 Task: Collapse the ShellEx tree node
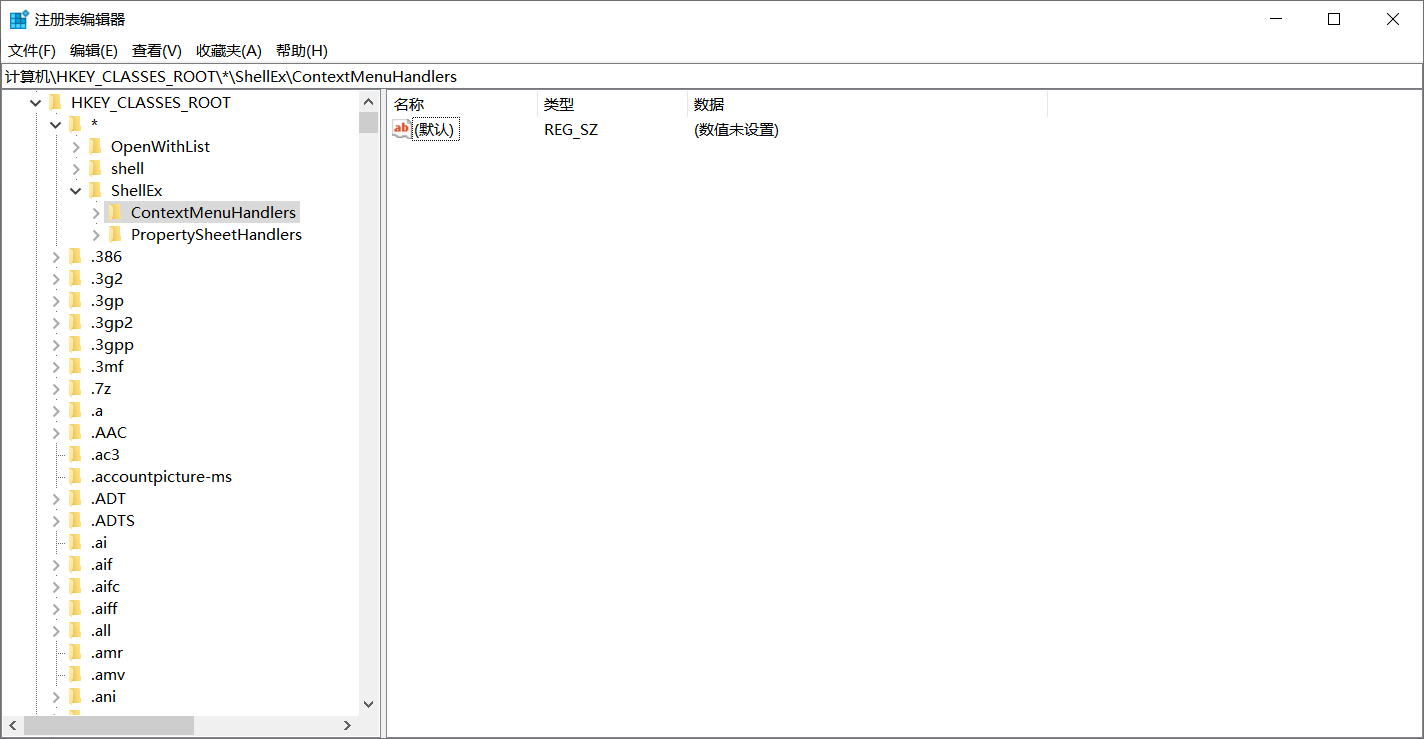pos(76,190)
